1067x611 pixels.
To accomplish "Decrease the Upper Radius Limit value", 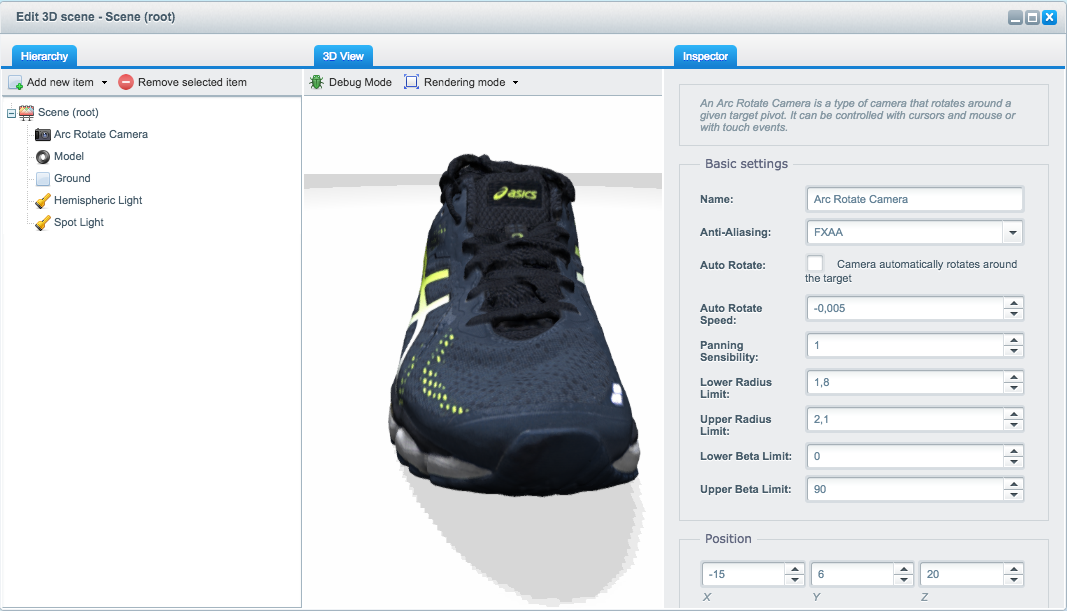I will [x=1014, y=425].
